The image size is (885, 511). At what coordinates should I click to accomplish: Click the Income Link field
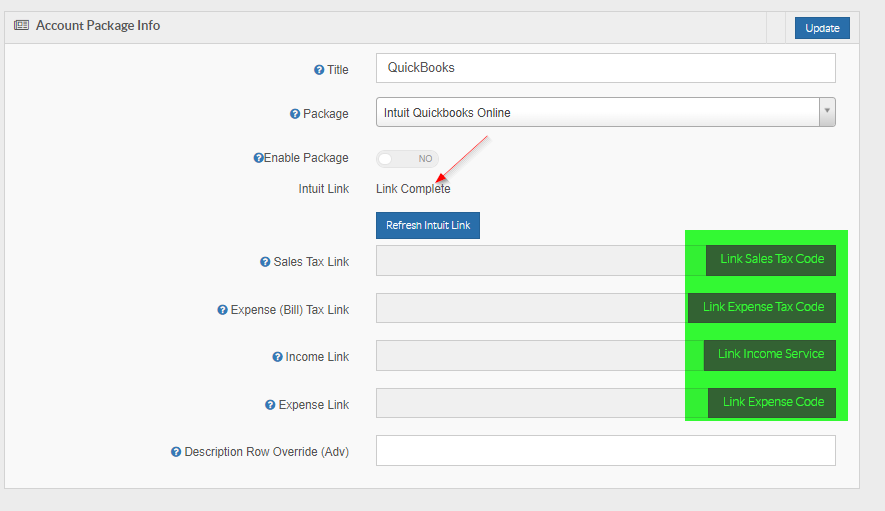click(540, 355)
